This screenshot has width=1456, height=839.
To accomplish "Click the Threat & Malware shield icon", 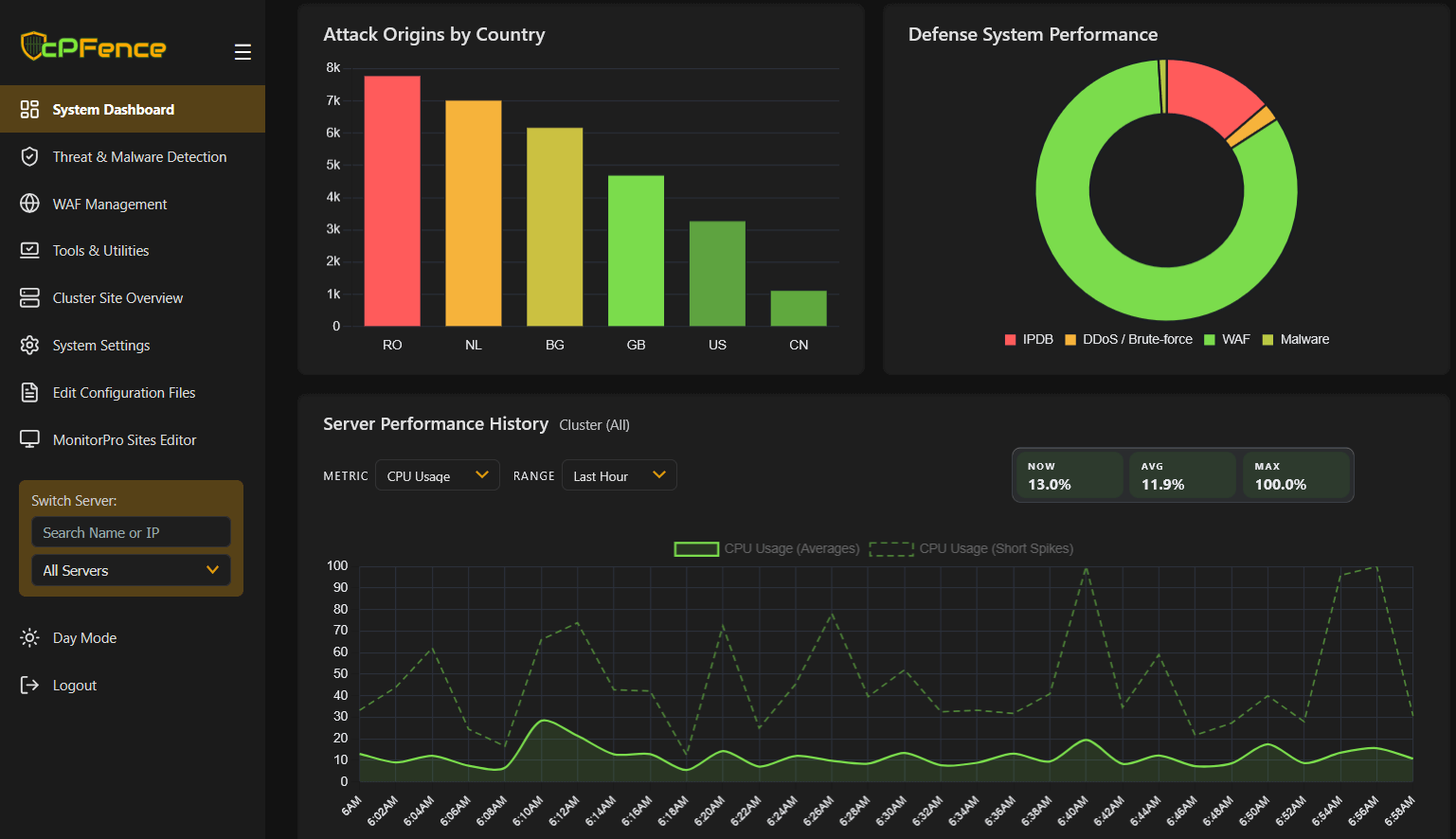I will pos(29,156).
